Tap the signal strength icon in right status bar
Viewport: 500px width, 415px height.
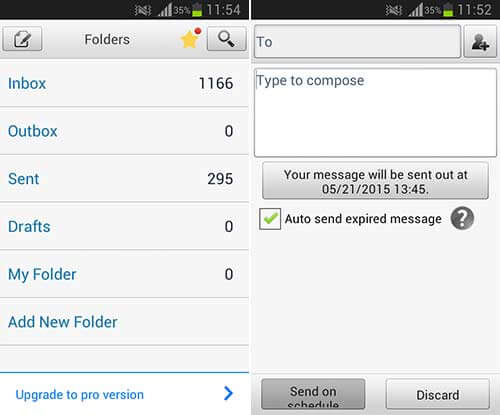pyautogui.click(x=416, y=10)
